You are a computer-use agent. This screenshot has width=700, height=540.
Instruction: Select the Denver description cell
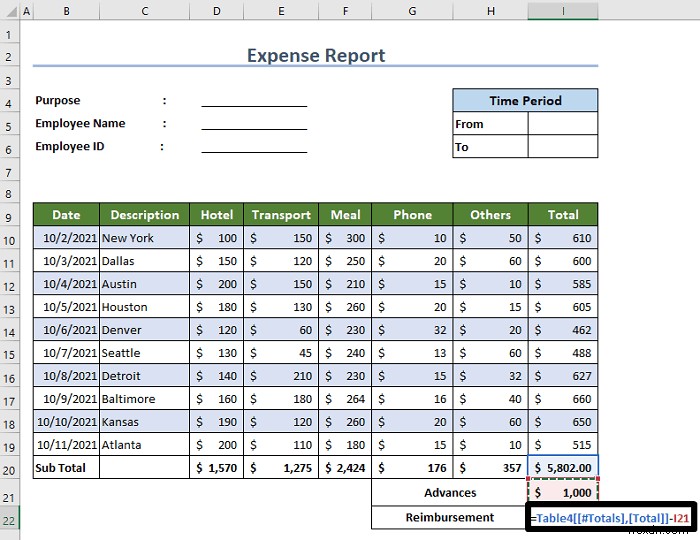coord(145,330)
